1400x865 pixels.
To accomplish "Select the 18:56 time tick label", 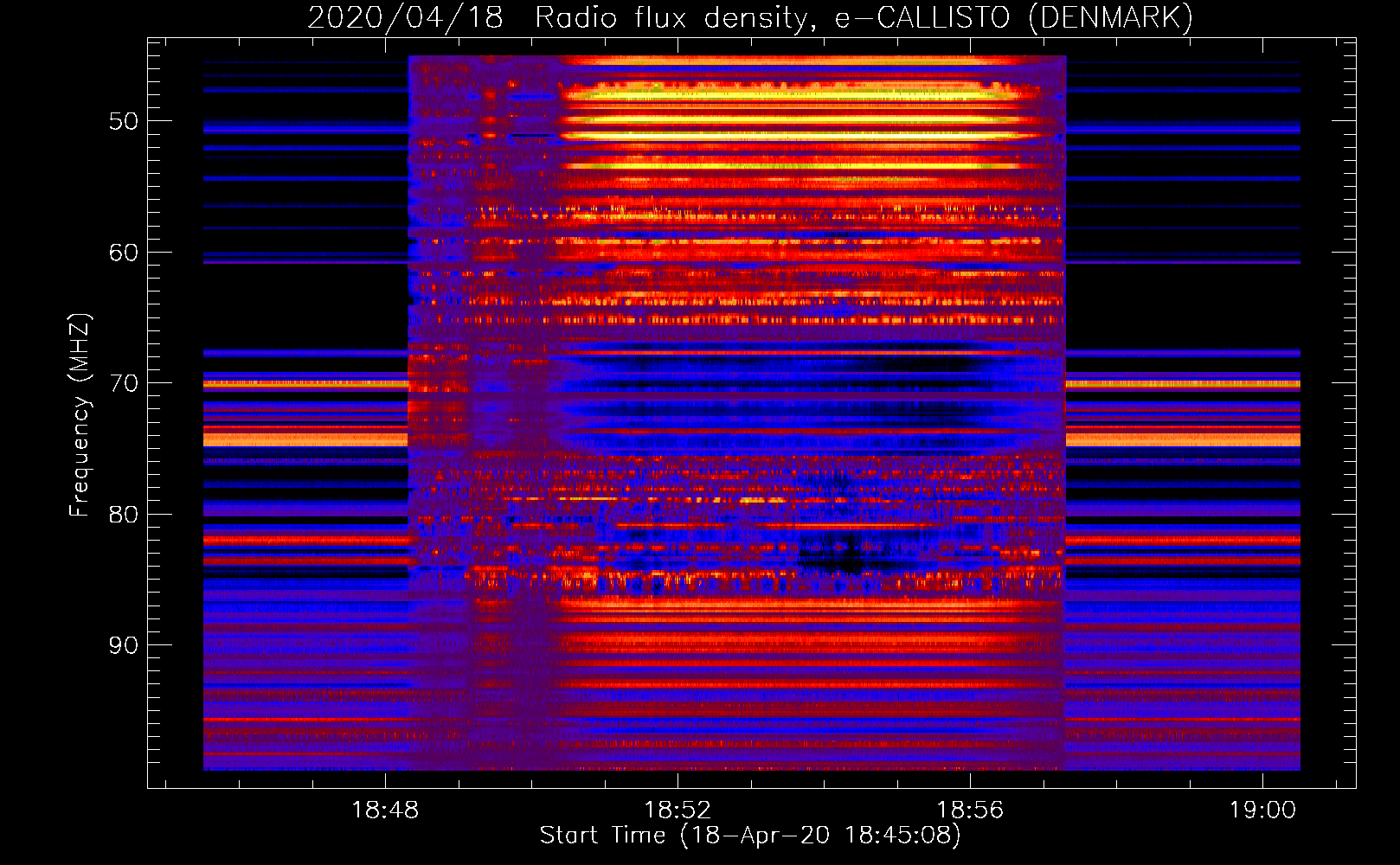I will point(970,811).
